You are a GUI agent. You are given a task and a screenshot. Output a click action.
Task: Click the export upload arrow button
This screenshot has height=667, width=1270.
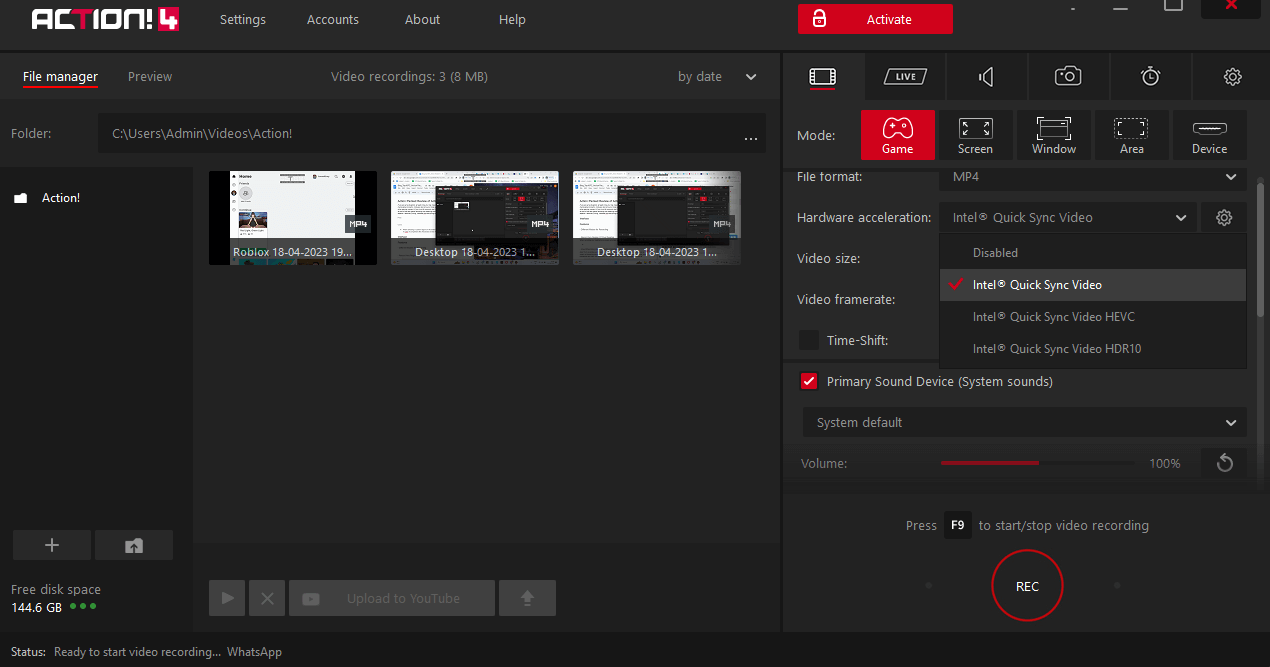point(527,598)
